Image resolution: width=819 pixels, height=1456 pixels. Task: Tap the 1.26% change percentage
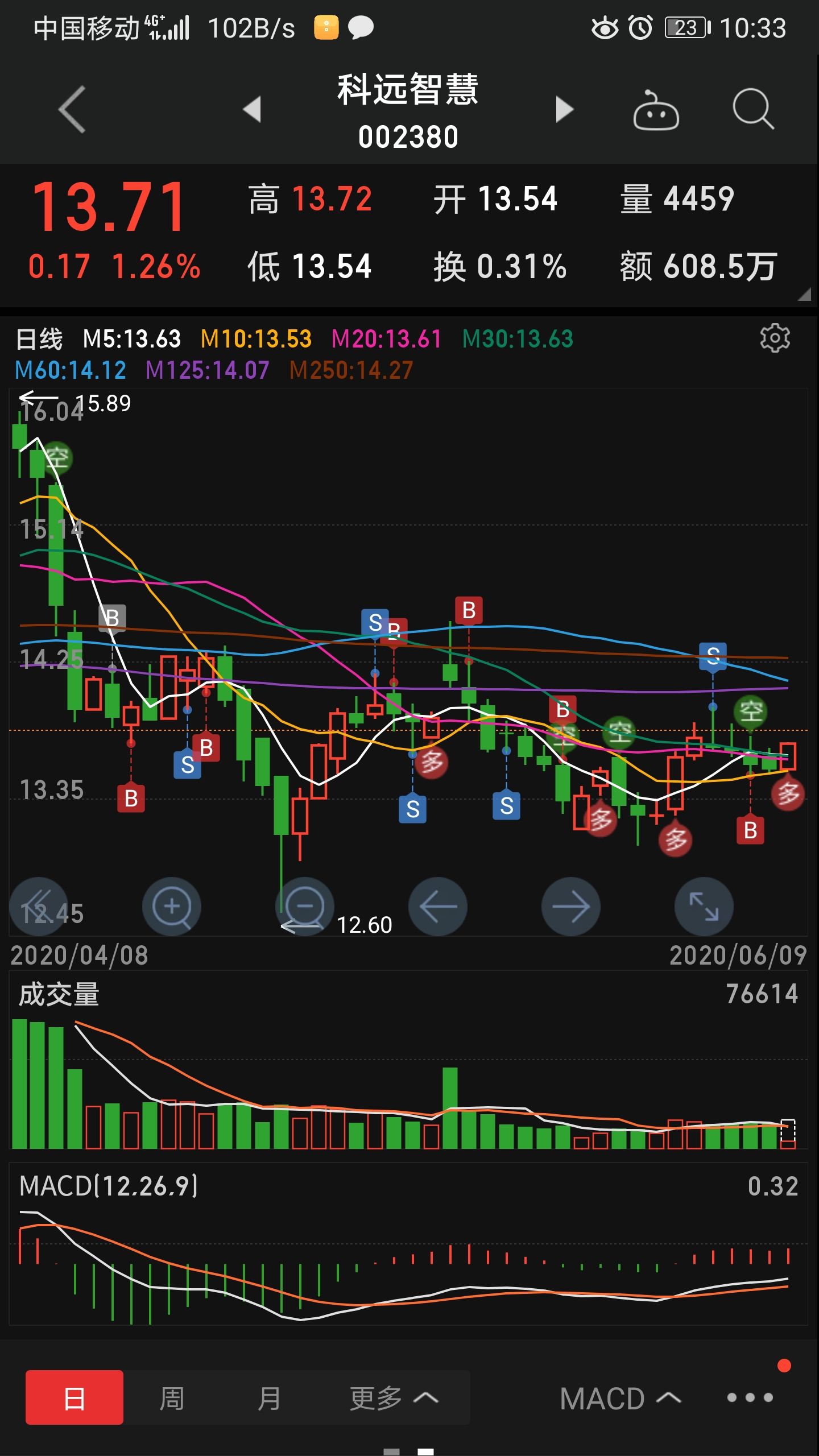click(156, 266)
